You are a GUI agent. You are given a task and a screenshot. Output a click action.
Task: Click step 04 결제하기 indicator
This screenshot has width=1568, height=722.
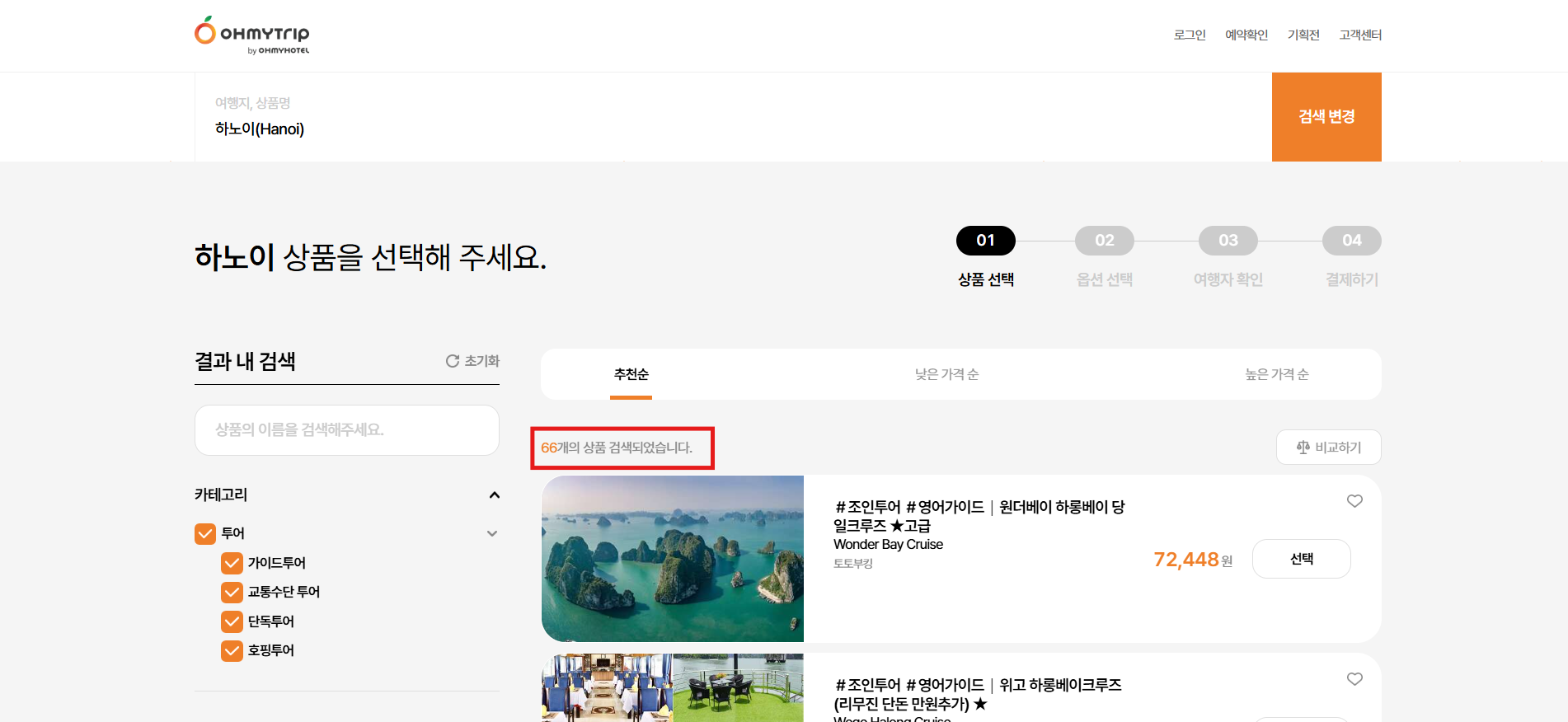point(1352,257)
